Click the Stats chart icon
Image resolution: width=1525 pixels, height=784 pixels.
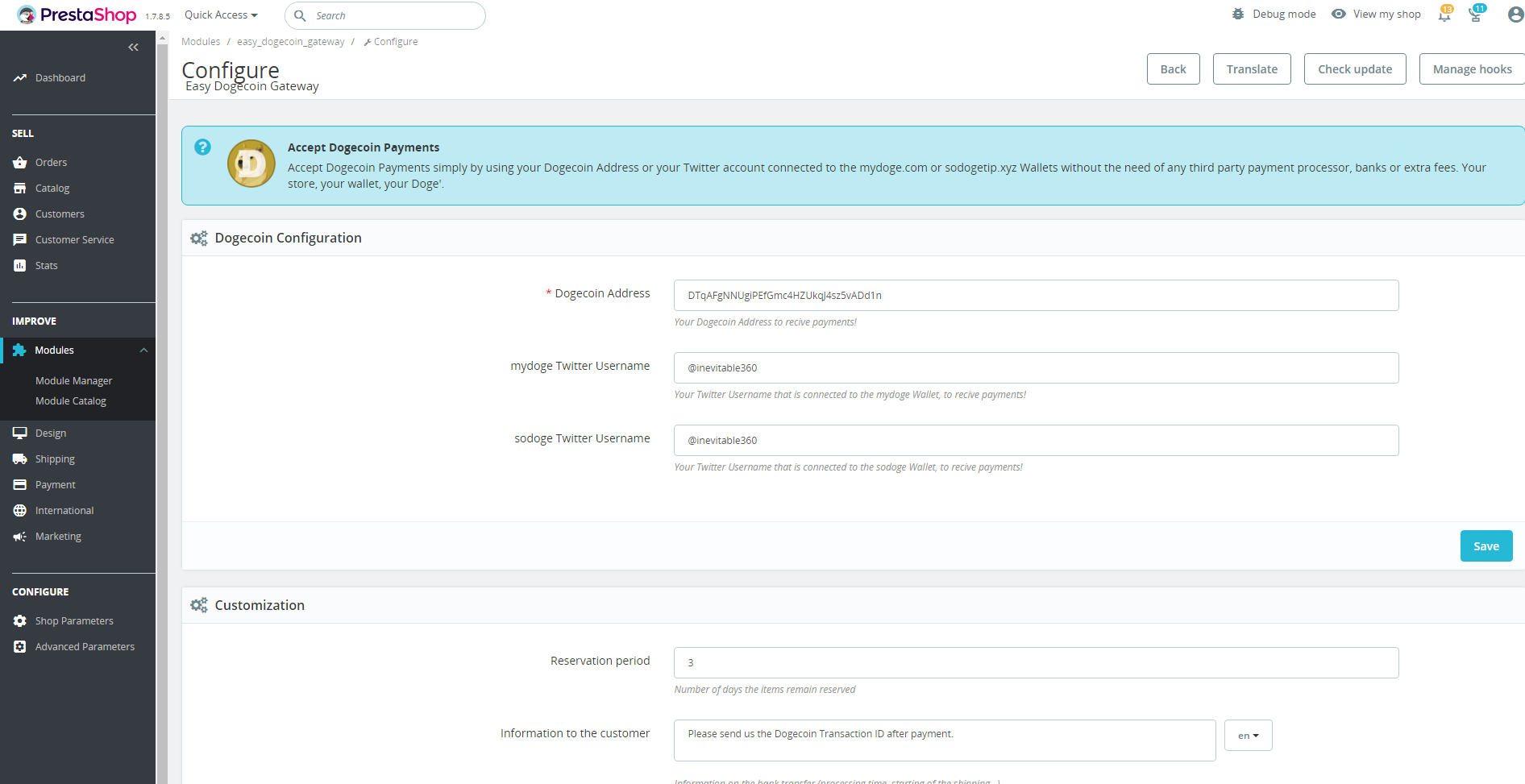pos(20,266)
